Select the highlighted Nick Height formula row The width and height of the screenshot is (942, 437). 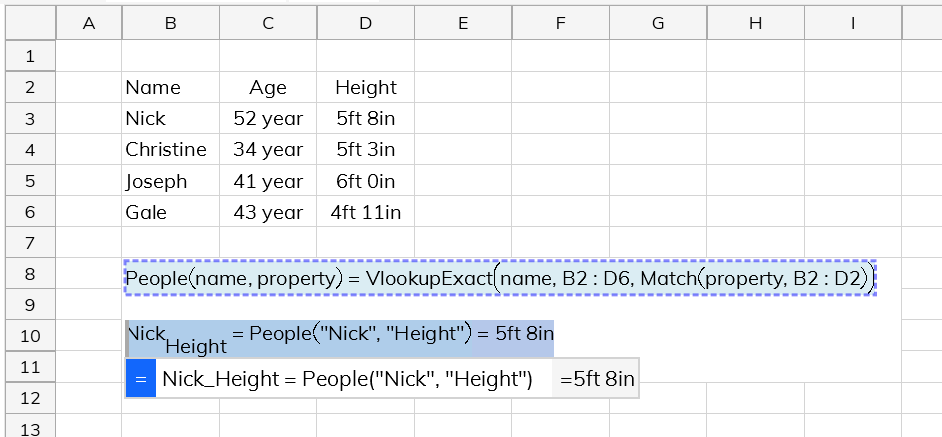coord(339,338)
